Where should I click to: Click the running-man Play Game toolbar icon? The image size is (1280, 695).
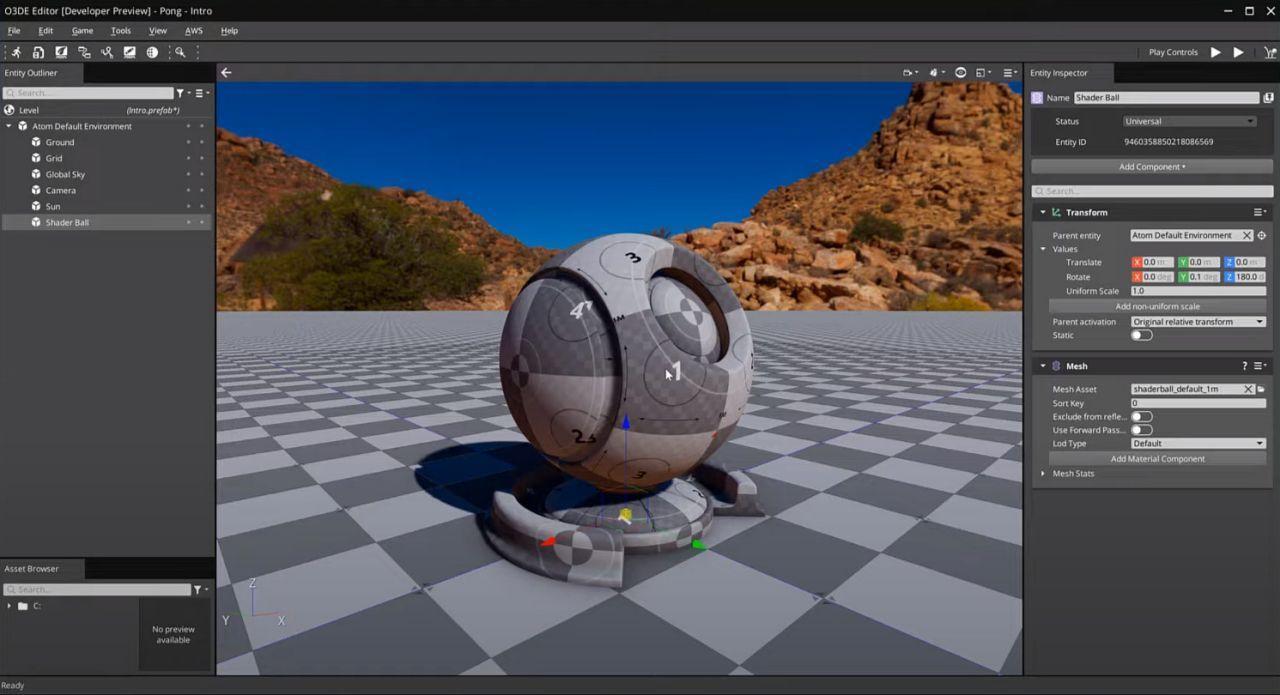[17, 51]
